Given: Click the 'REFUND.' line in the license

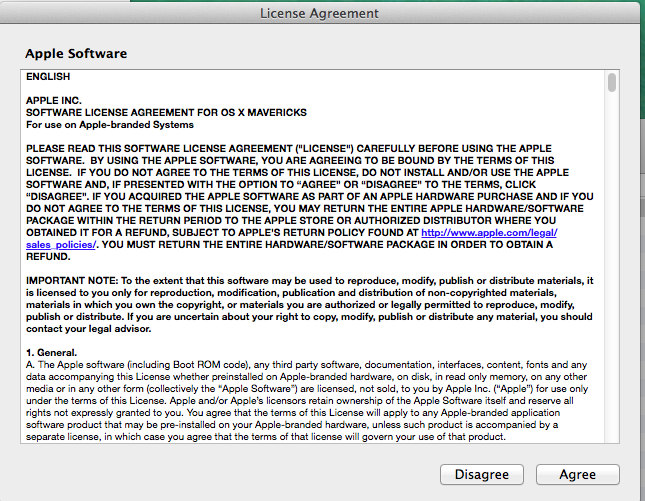Looking at the screenshot, I should point(48,257).
